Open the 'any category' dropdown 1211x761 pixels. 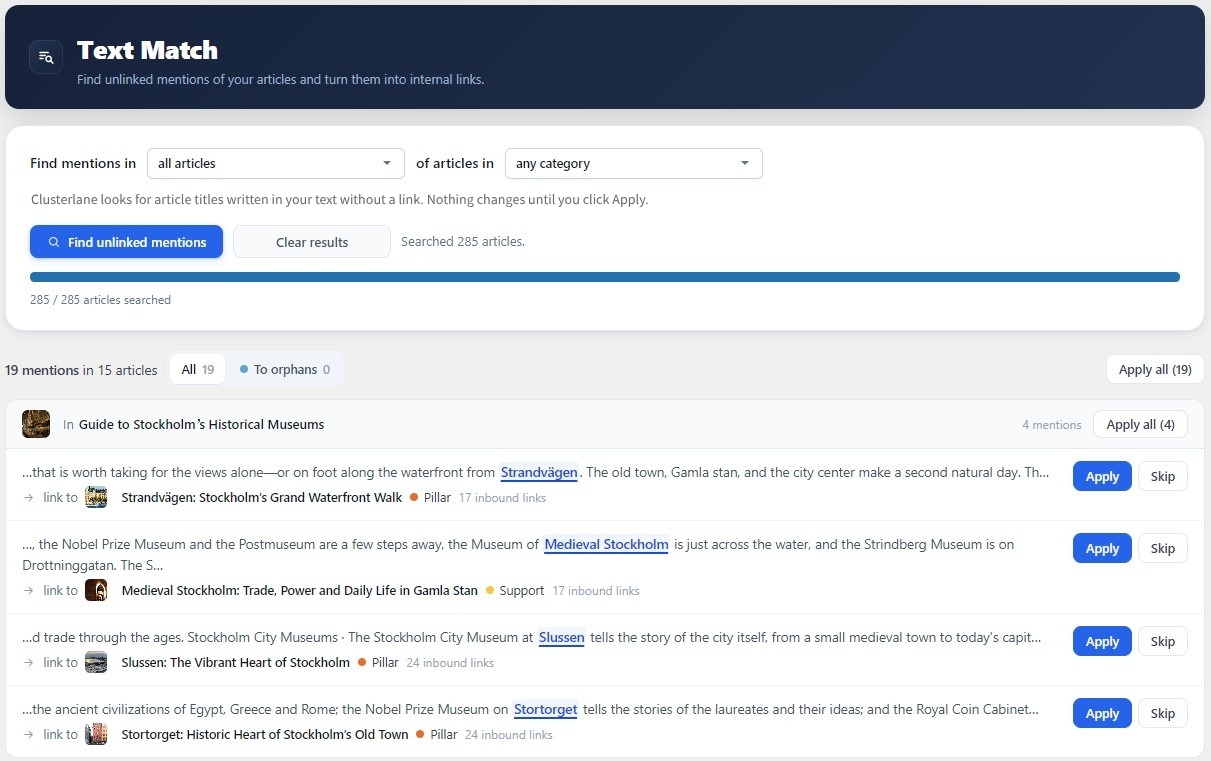[633, 163]
